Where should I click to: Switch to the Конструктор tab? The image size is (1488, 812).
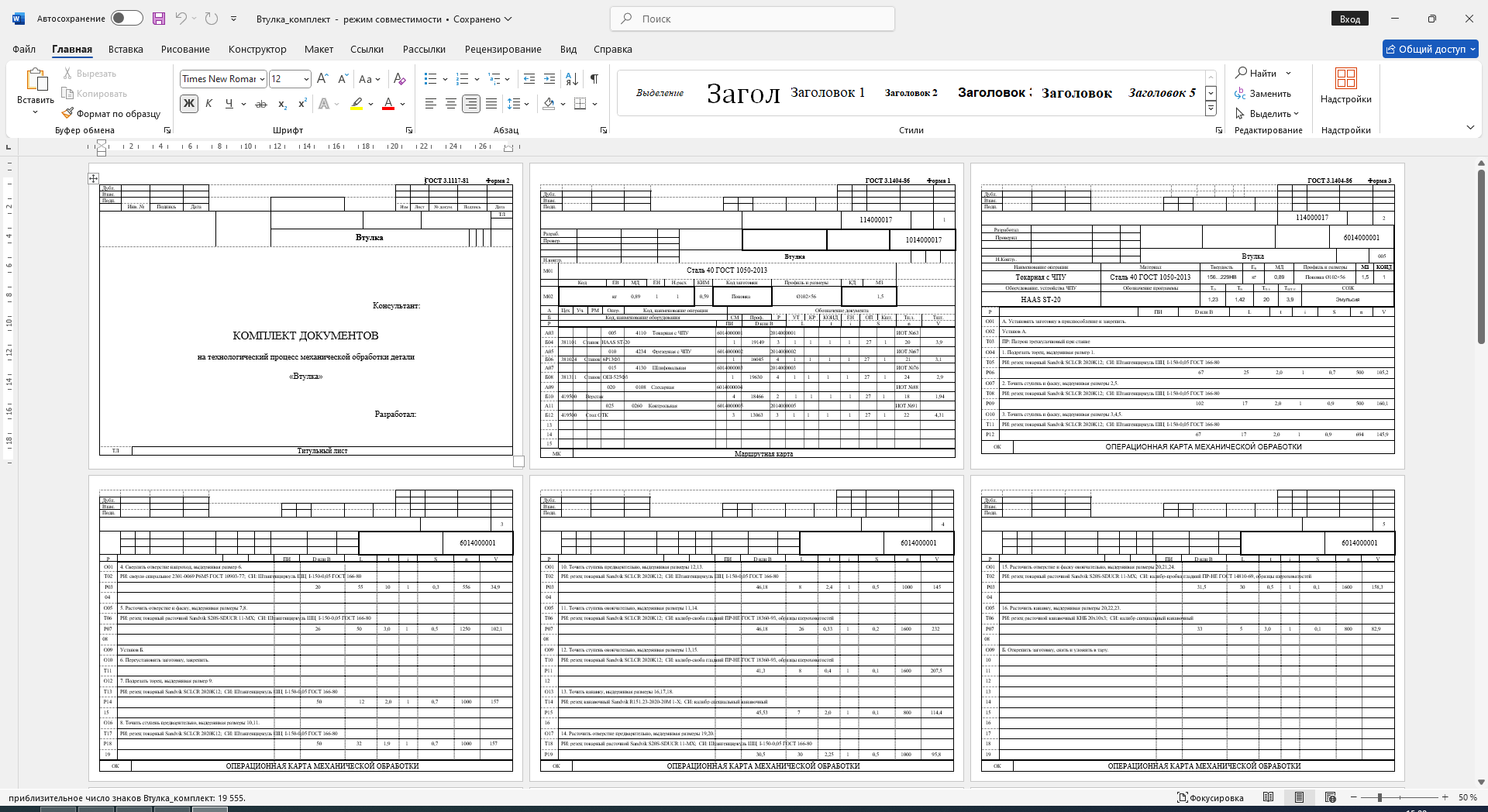[x=257, y=49]
